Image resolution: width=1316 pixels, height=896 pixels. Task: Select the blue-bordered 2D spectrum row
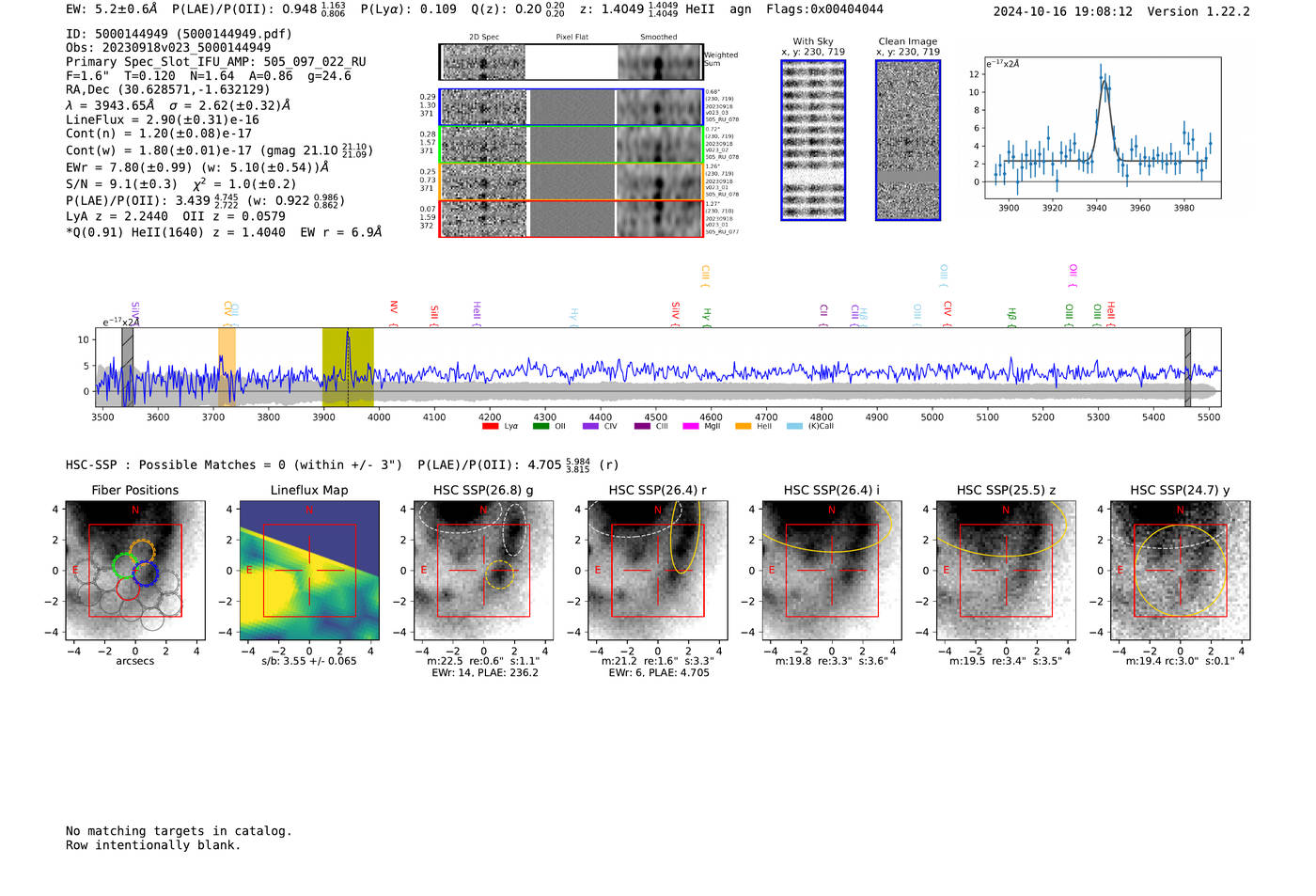click(x=571, y=106)
